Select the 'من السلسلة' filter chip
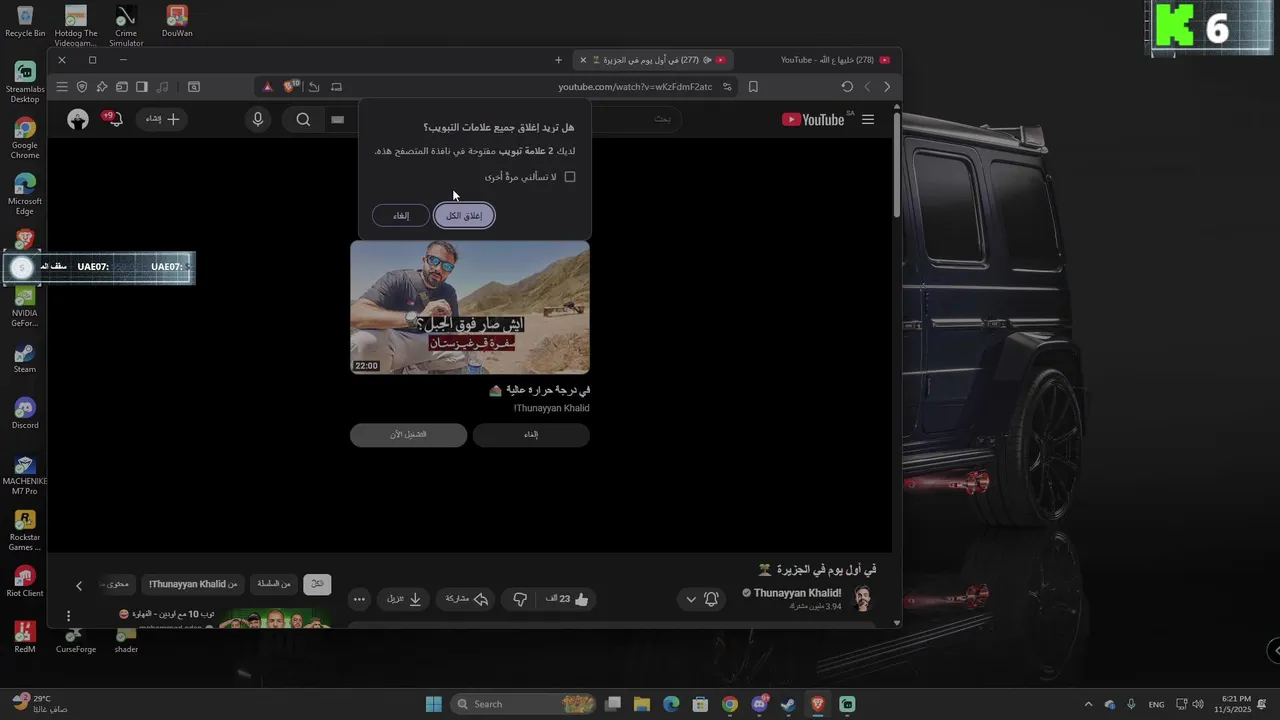The image size is (1280, 720). [273, 584]
